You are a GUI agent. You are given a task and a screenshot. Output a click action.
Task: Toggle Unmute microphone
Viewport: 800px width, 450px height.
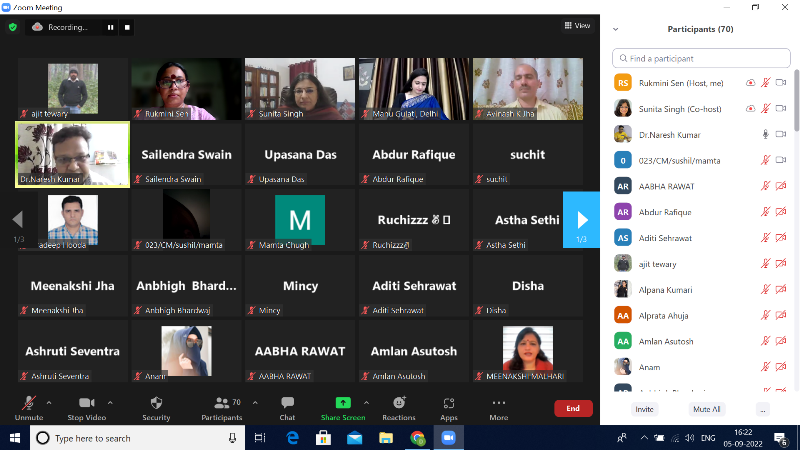[28, 403]
